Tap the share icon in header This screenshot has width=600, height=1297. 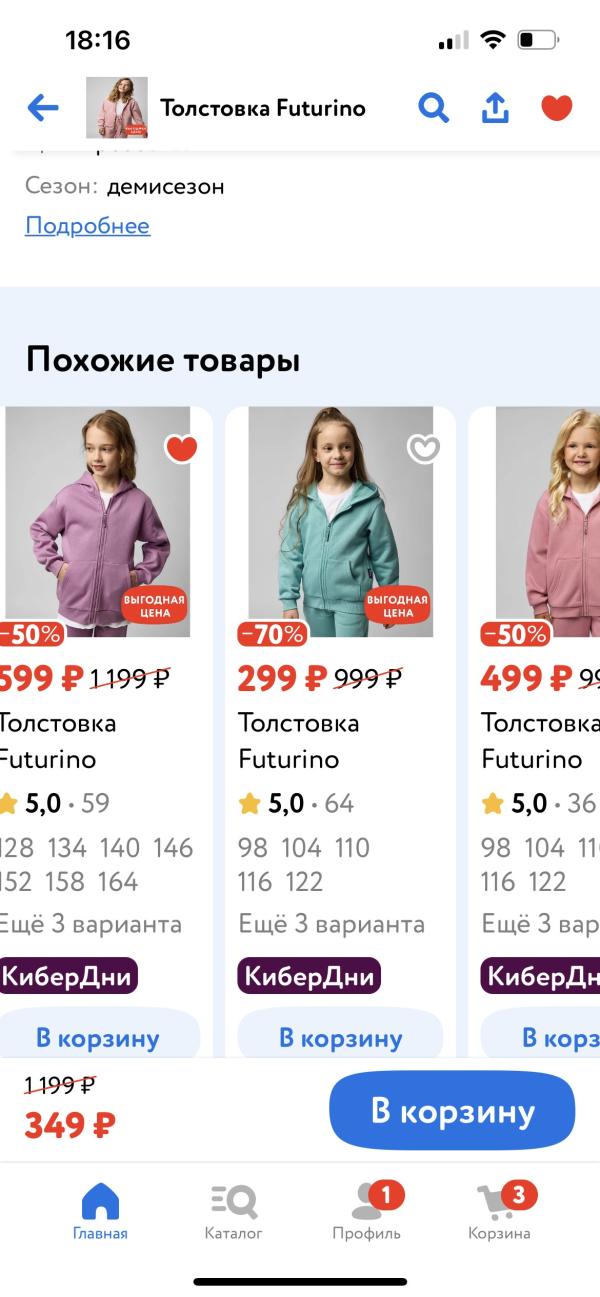(x=495, y=108)
